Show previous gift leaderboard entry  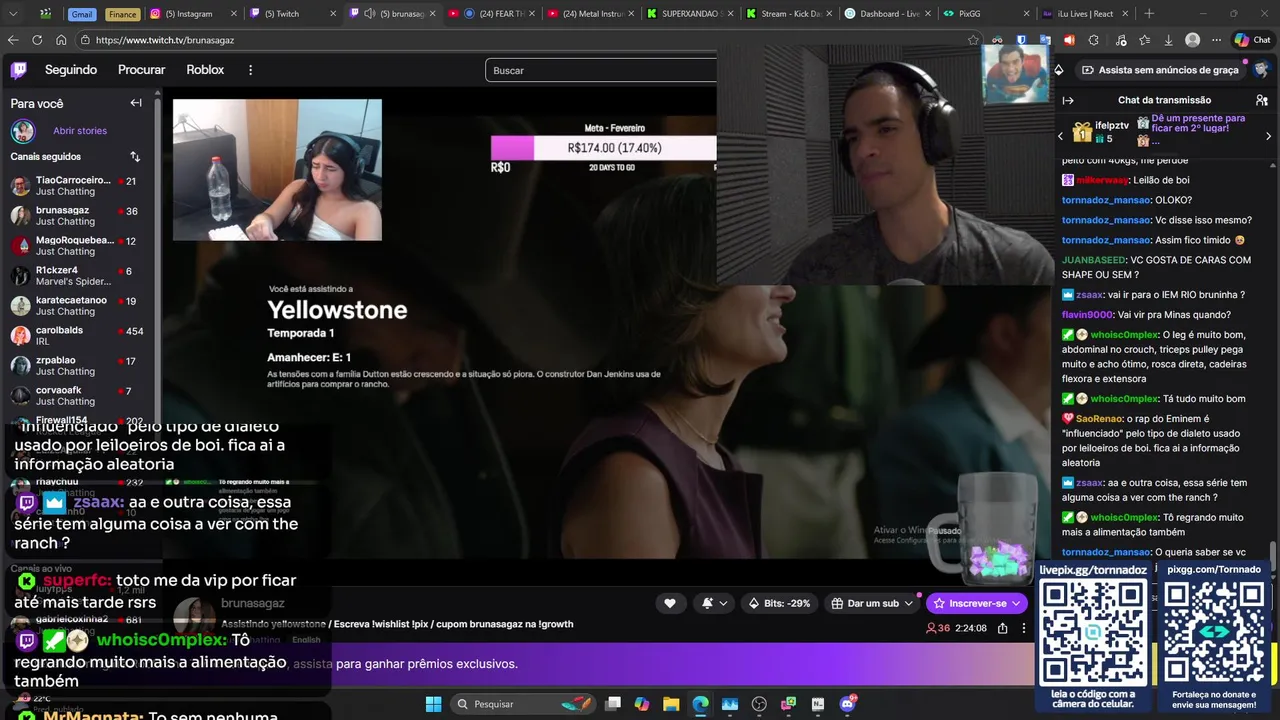tap(1061, 136)
